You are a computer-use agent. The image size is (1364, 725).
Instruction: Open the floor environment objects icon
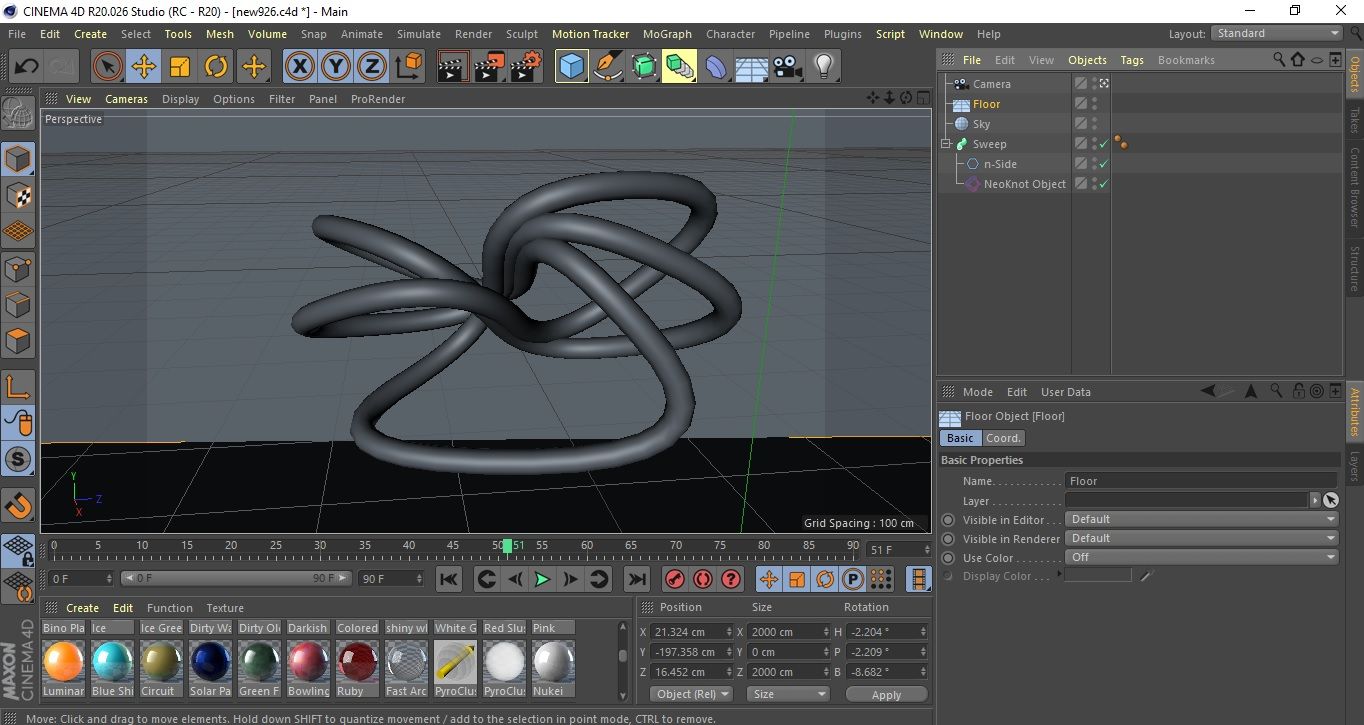point(751,67)
